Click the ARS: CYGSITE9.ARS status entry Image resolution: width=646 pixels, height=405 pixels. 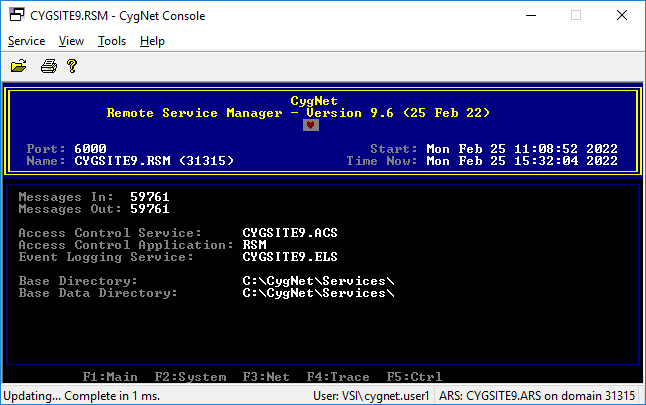[x=537, y=396]
